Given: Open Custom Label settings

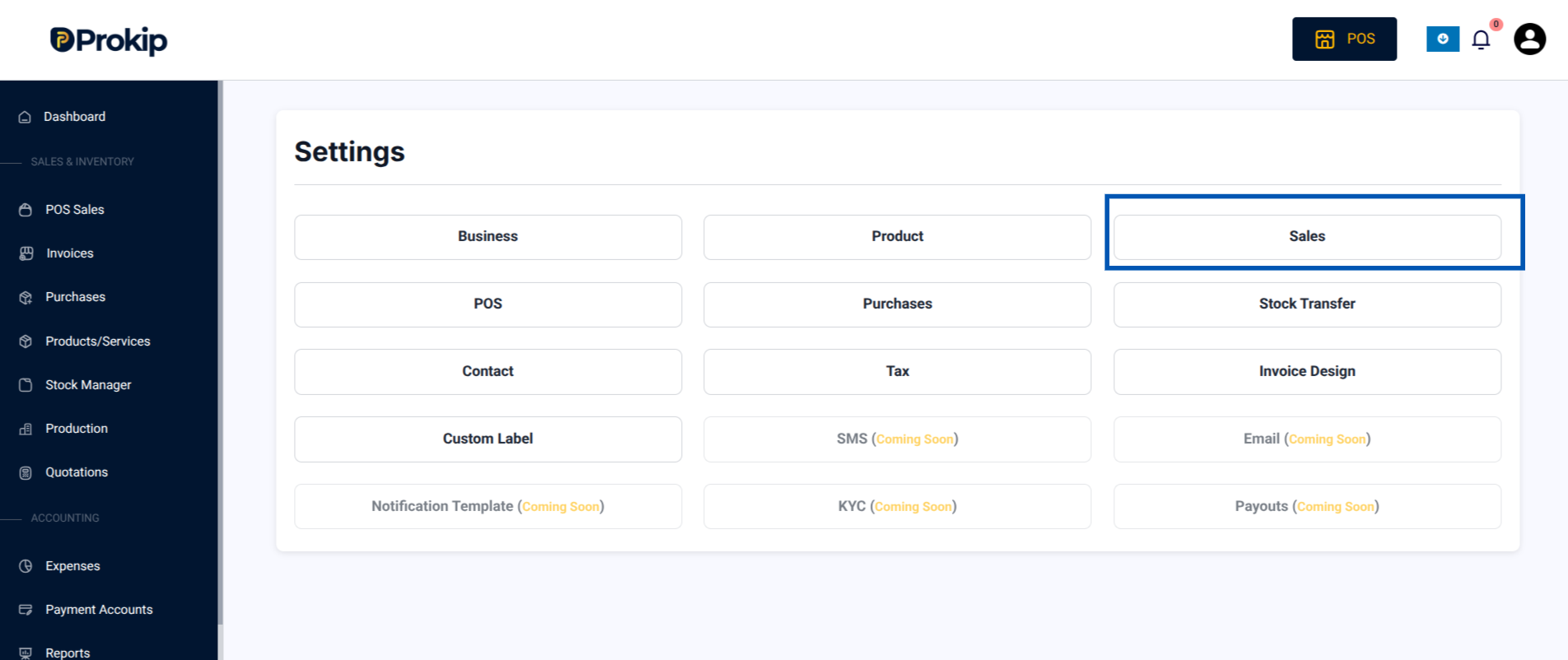Looking at the screenshot, I should (488, 439).
